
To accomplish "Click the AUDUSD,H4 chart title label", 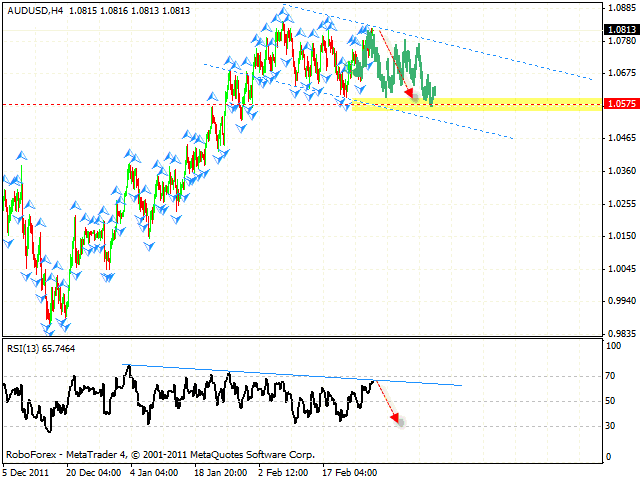I will click(x=31, y=9).
